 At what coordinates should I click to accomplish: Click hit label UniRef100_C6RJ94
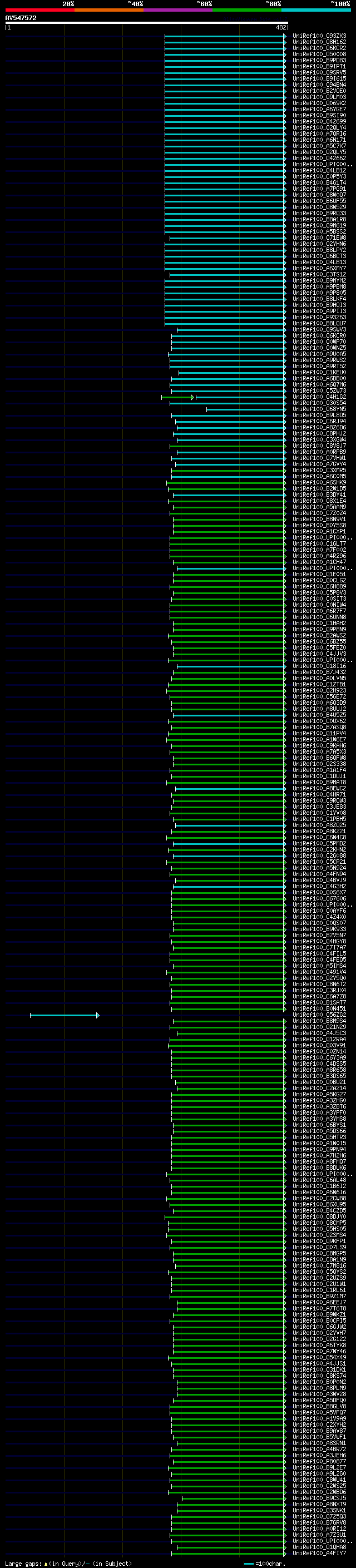(x=319, y=421)
